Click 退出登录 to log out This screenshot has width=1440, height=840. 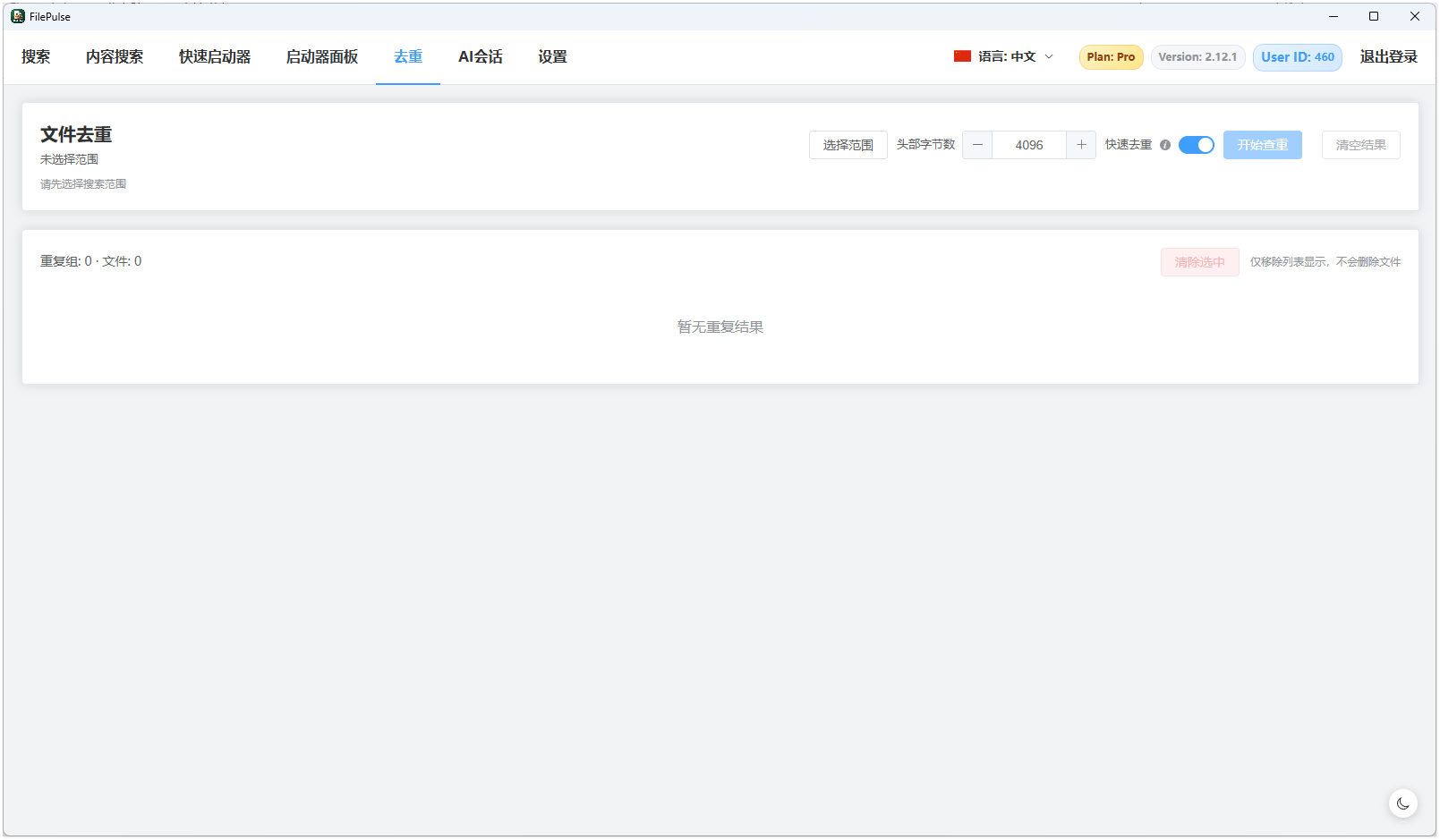[1389, 57]
